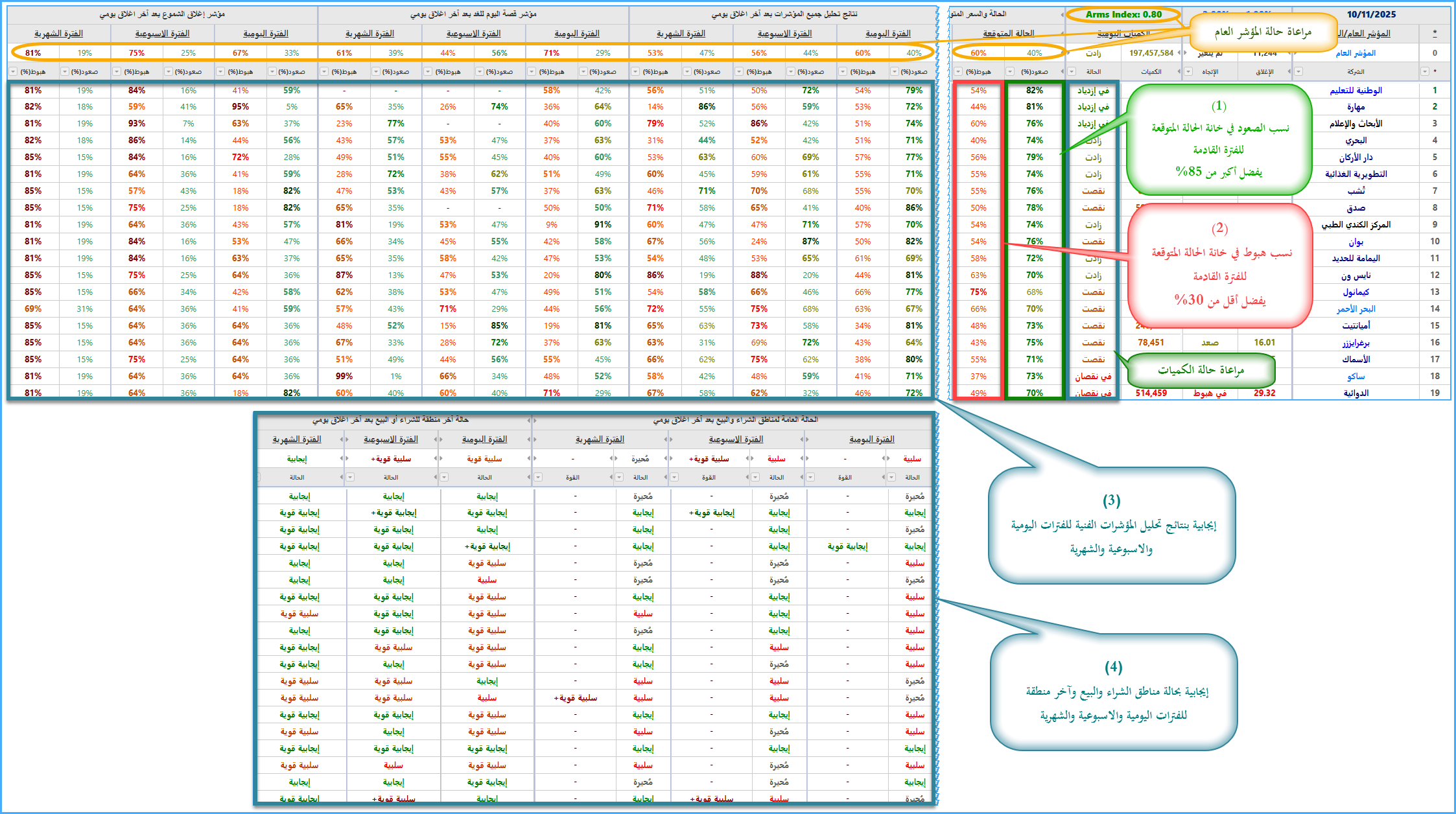Open company الوطنية للتعليم
Viewport: 1456px width, 814px height.
[1356, 91]
